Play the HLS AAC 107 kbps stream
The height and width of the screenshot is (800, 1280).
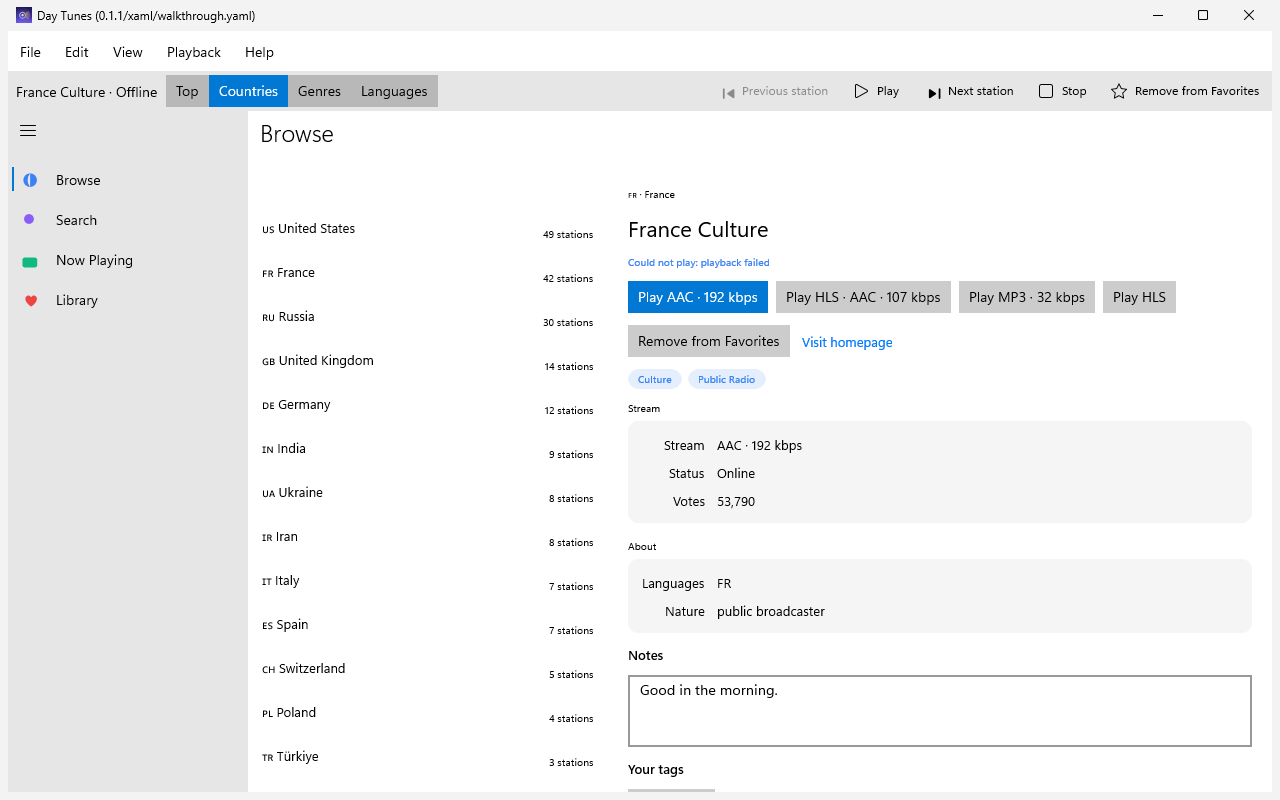[863, 297]
